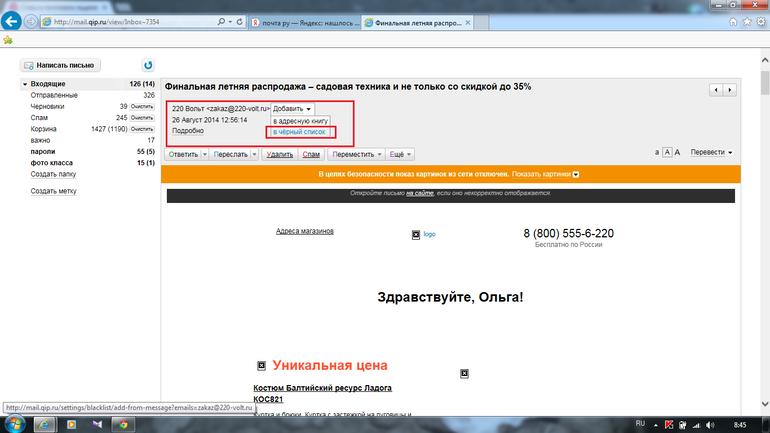Open Chrome from the taskbar
The image size is (770, 433).
[x=122, y=424]
